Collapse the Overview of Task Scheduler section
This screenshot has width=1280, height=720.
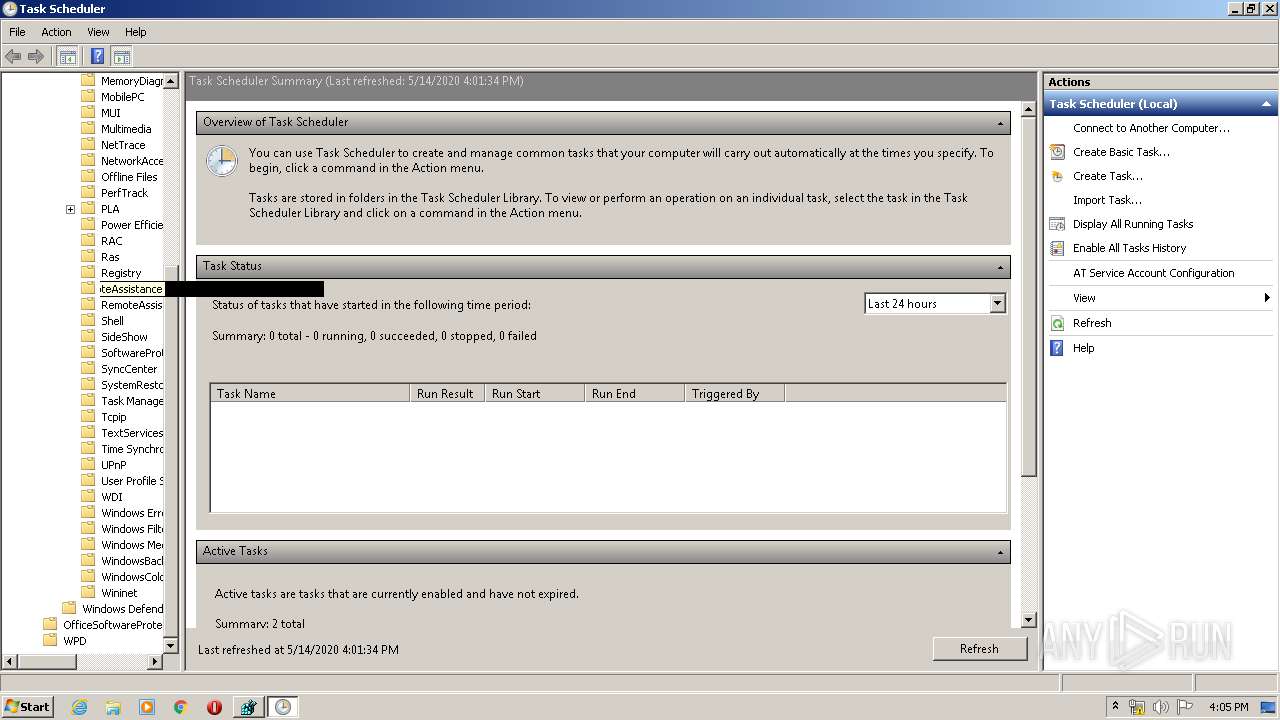click(x=1000, y=123)
